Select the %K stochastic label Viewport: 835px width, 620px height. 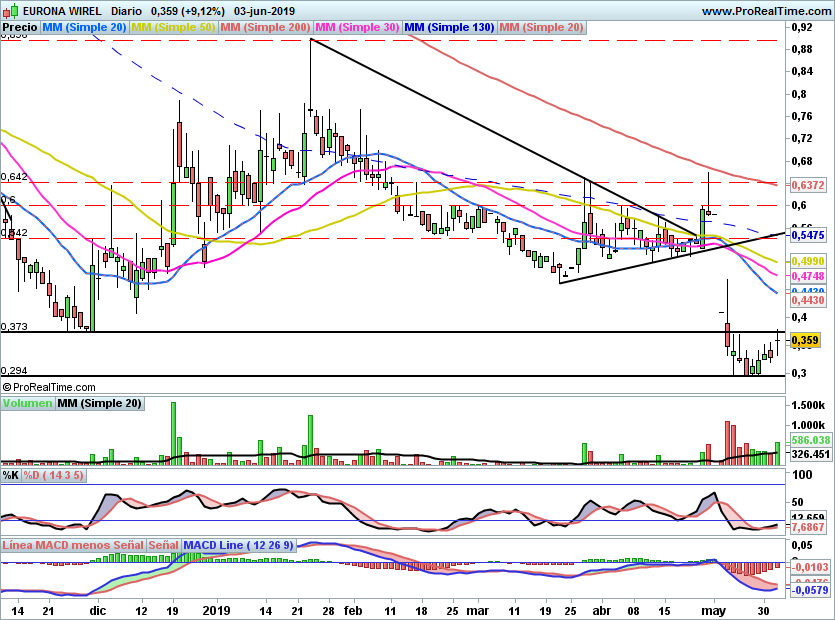pos(11,475)
